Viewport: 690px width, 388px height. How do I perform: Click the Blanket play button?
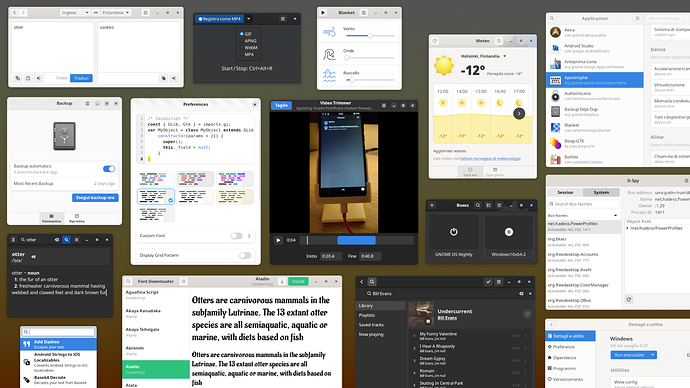323,13
